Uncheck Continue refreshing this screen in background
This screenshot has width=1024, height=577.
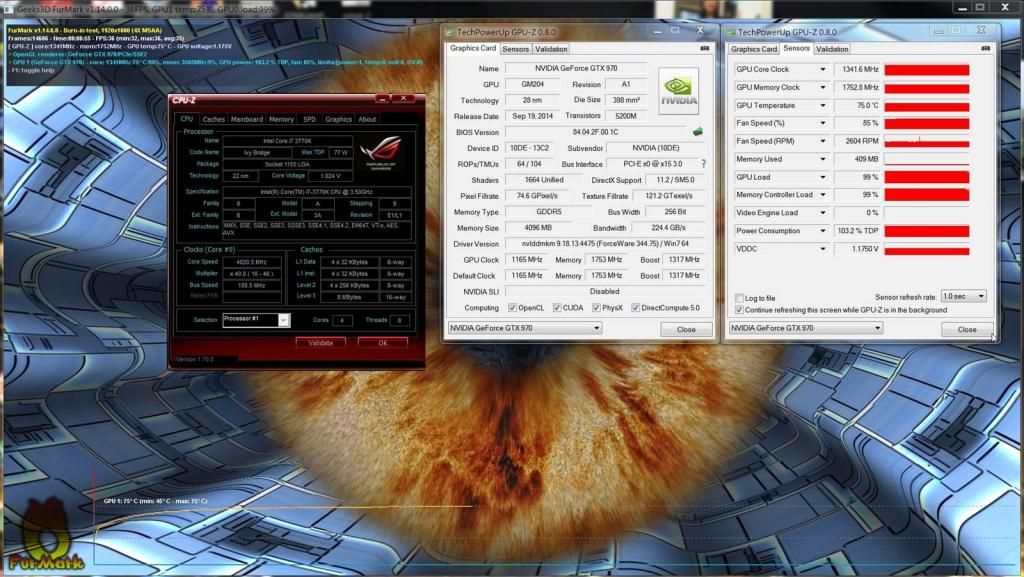click(739, 310)
